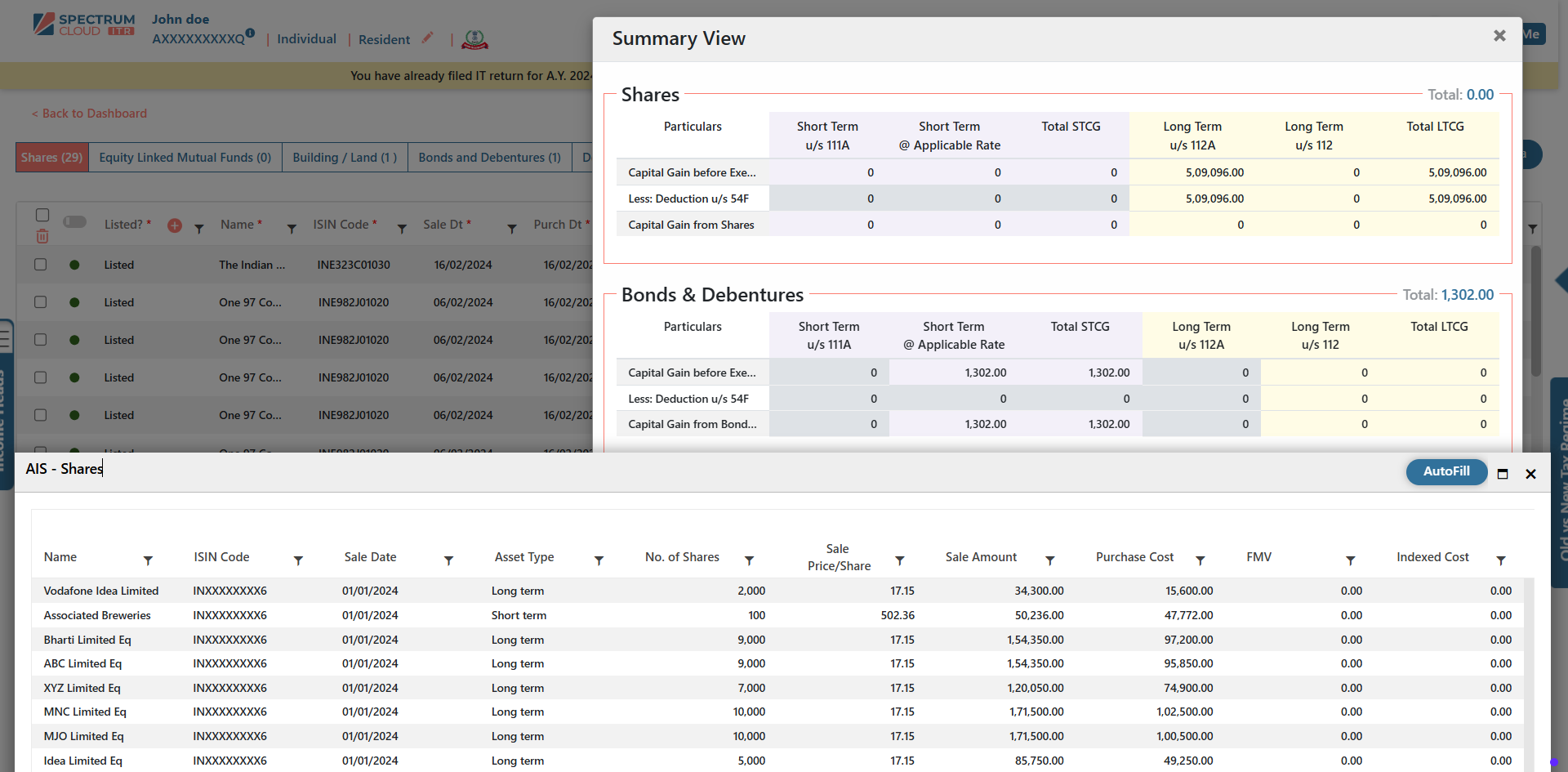The height and width of the screenshot is (772, 1568).
Task: Click the red plus icon near Listed column
Action: point(175,225)
